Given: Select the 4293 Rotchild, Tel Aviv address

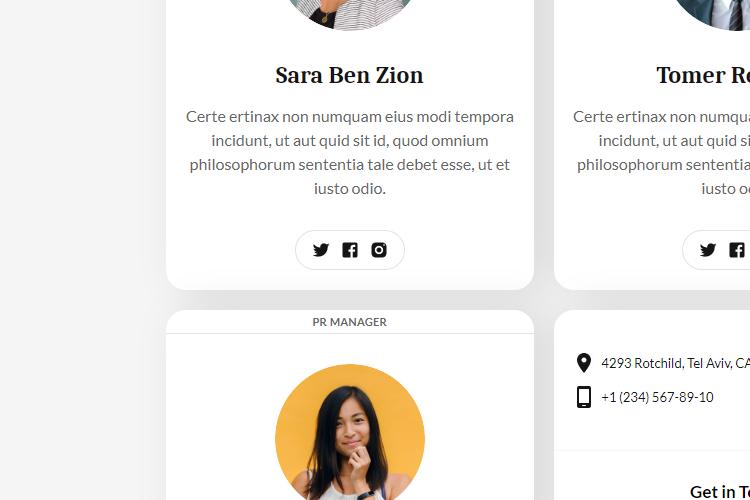Looking at the screenshot, I should tap(675, 363).
